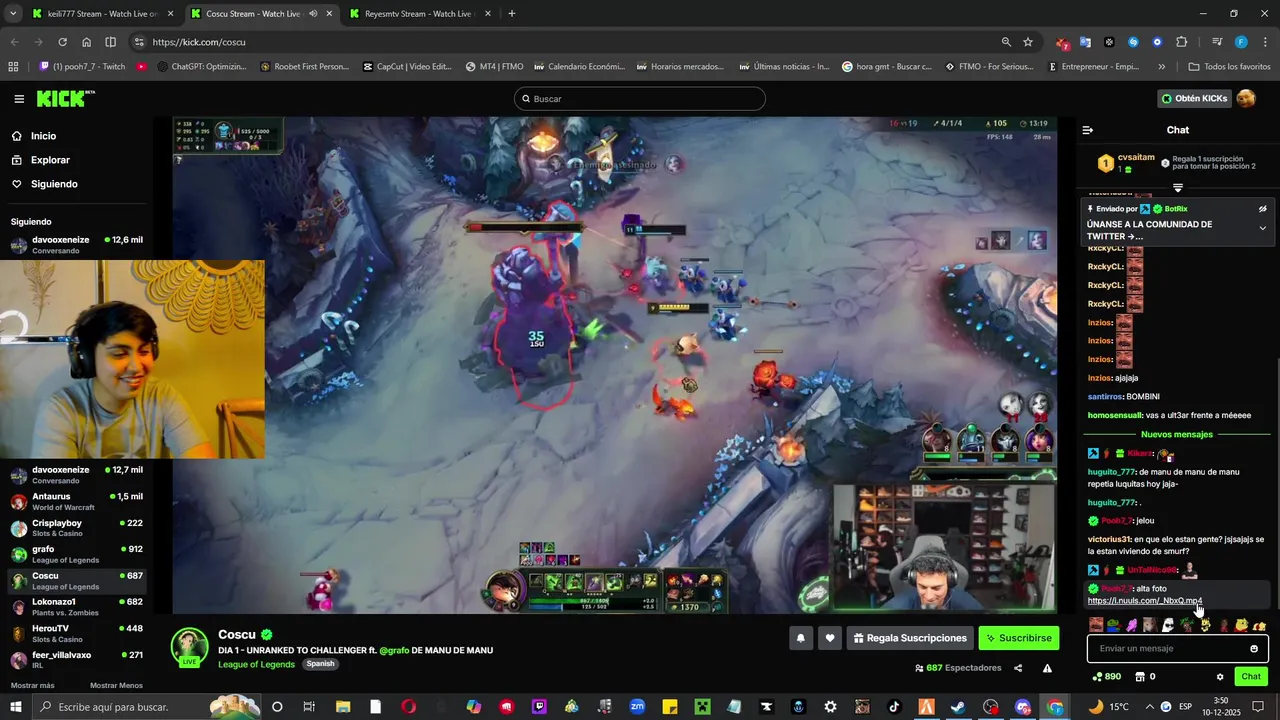
Task: Mute the Coscu Stream tab audio
Action: pyautogui.click(x=313, y=14)
